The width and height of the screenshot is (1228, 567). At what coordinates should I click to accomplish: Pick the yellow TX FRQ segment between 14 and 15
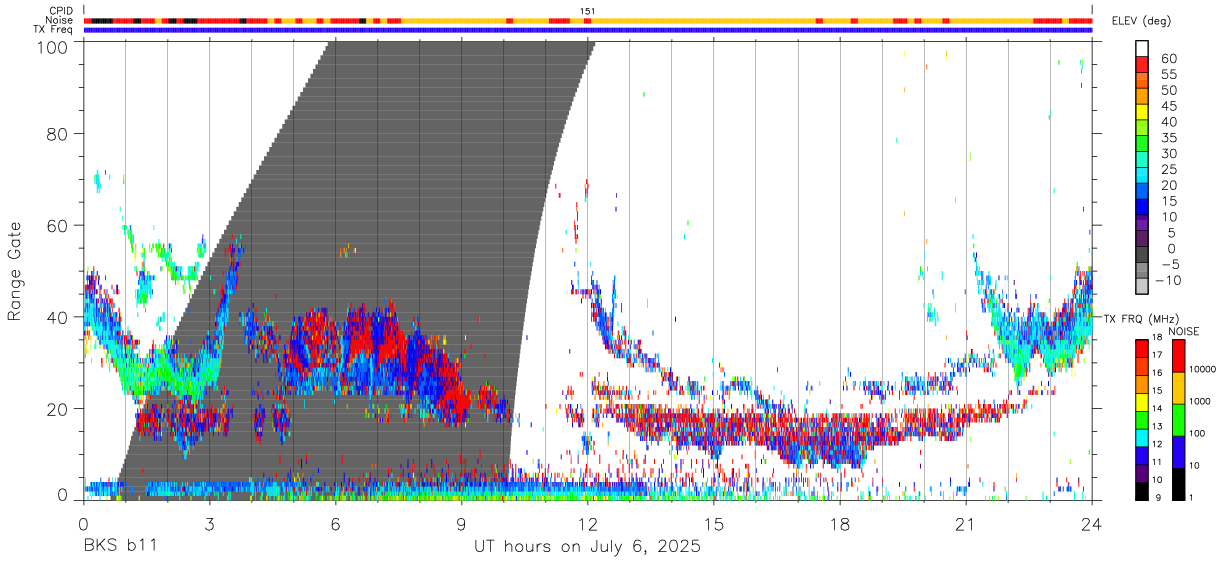pyautogui.click(x=1141, y=400)
